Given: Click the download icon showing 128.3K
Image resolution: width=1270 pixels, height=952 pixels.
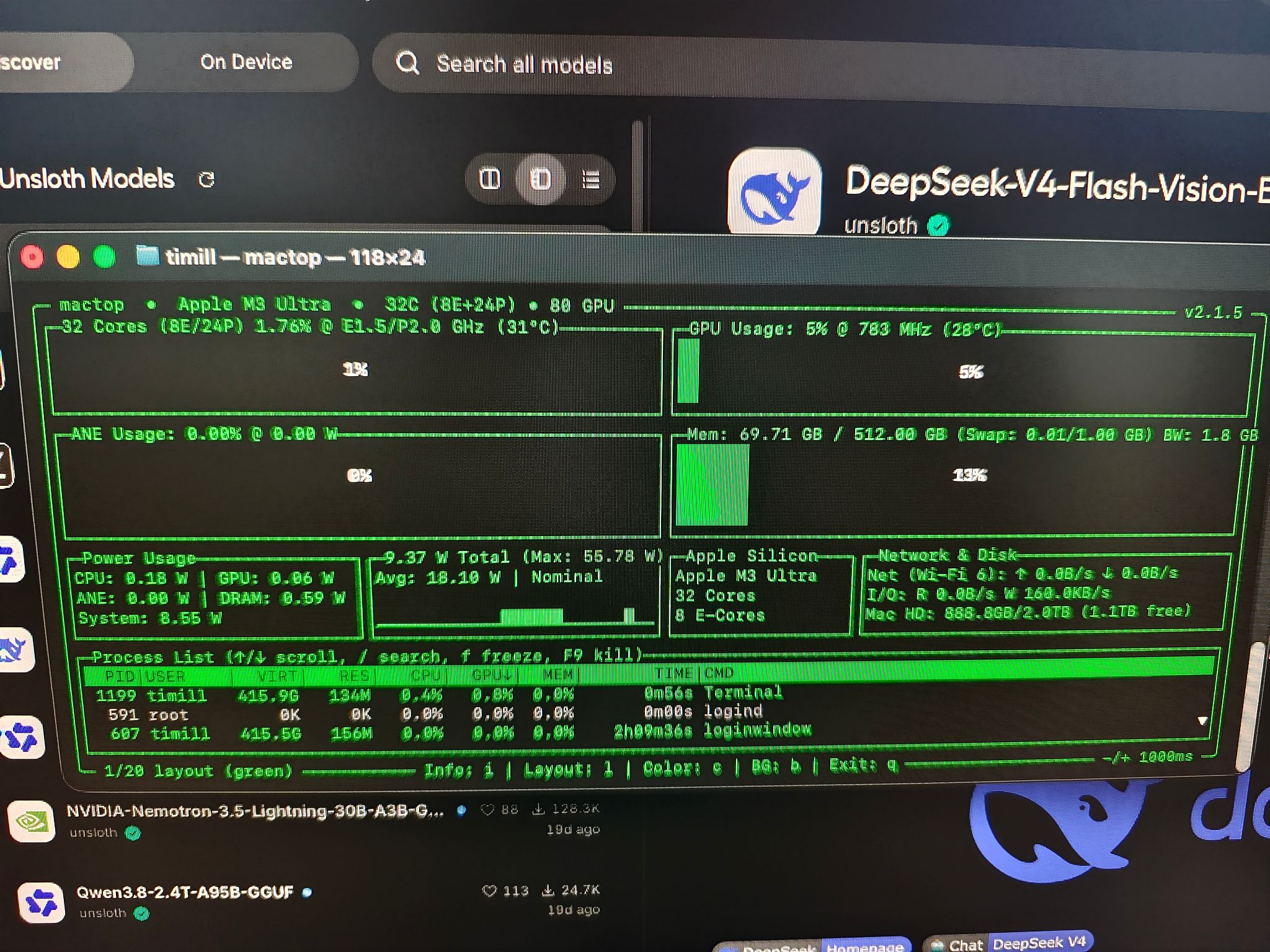Looking at the screenshot, I should coord(539,809).
